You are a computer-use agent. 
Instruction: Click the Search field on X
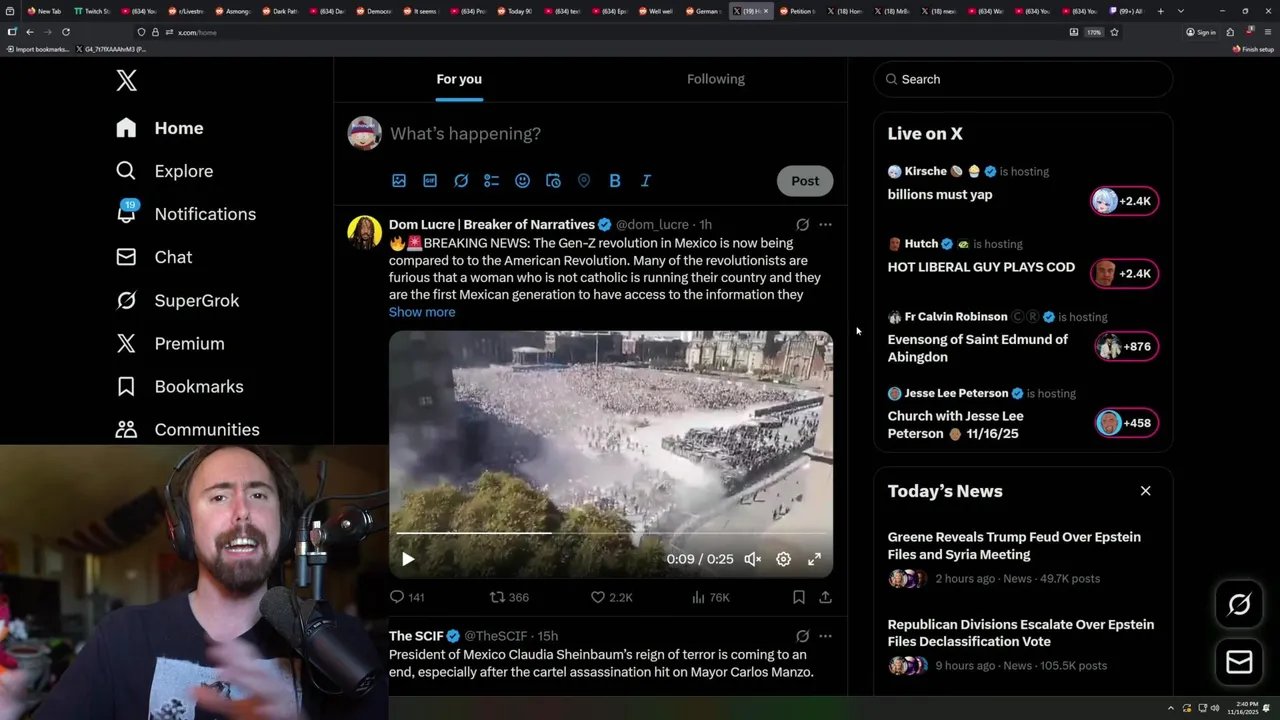click(1023, 79)
